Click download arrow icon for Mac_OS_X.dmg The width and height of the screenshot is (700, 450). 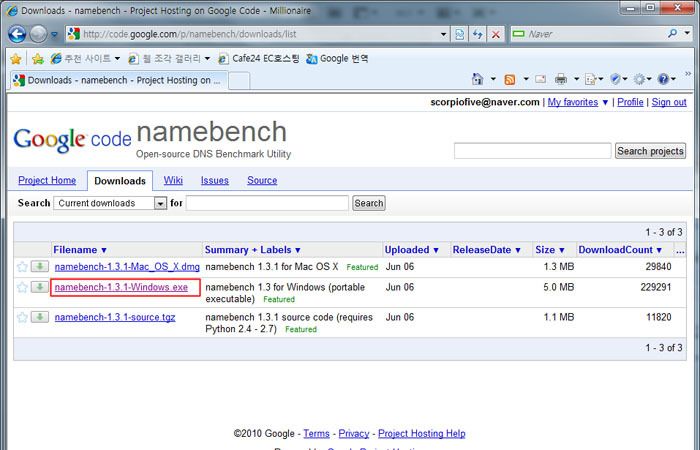coord(40,267)
